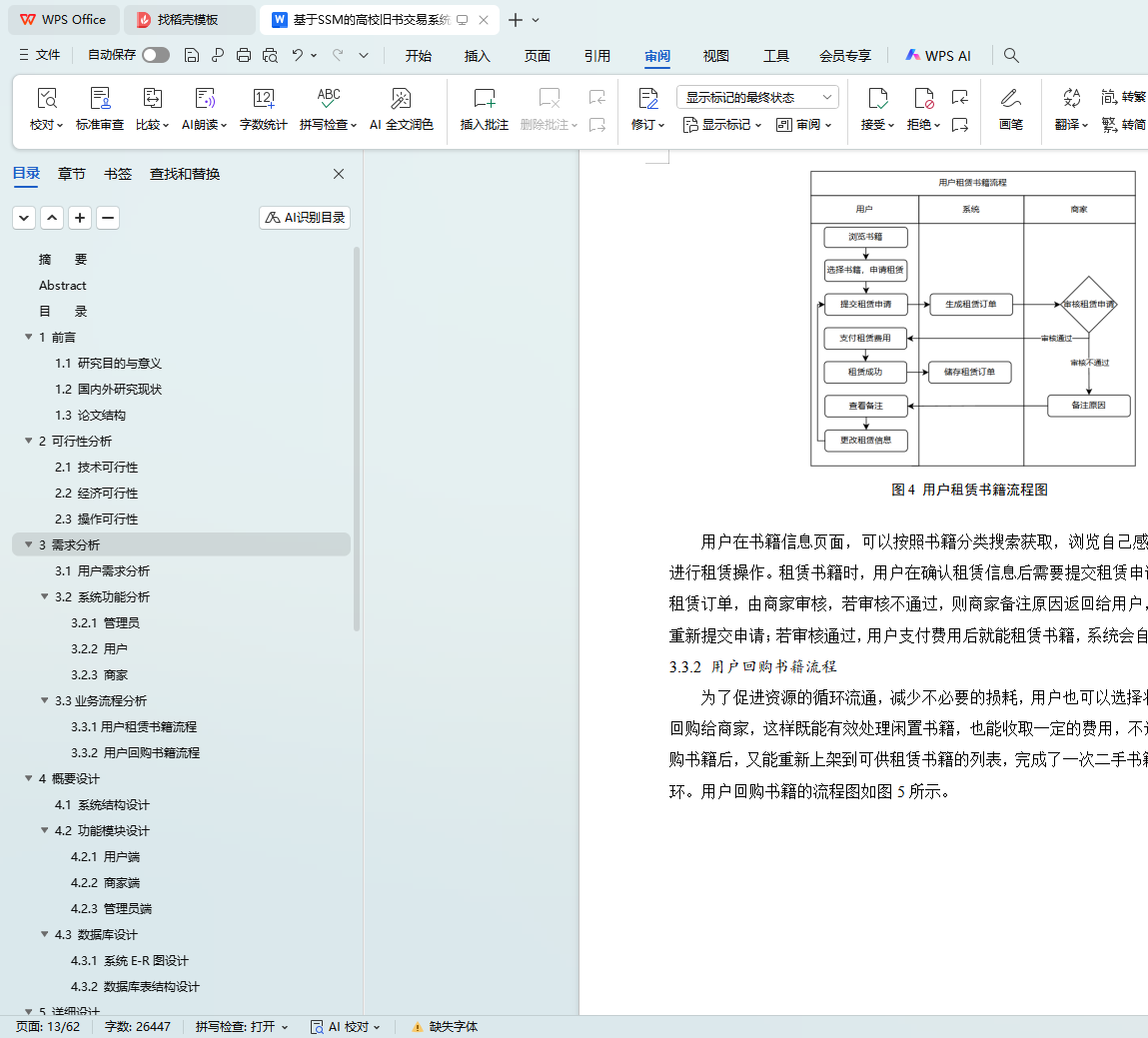Switch to the 插入 ribbon tab
The image size is (1148, 1038).
pyautogui.click(x=478, y=56)
